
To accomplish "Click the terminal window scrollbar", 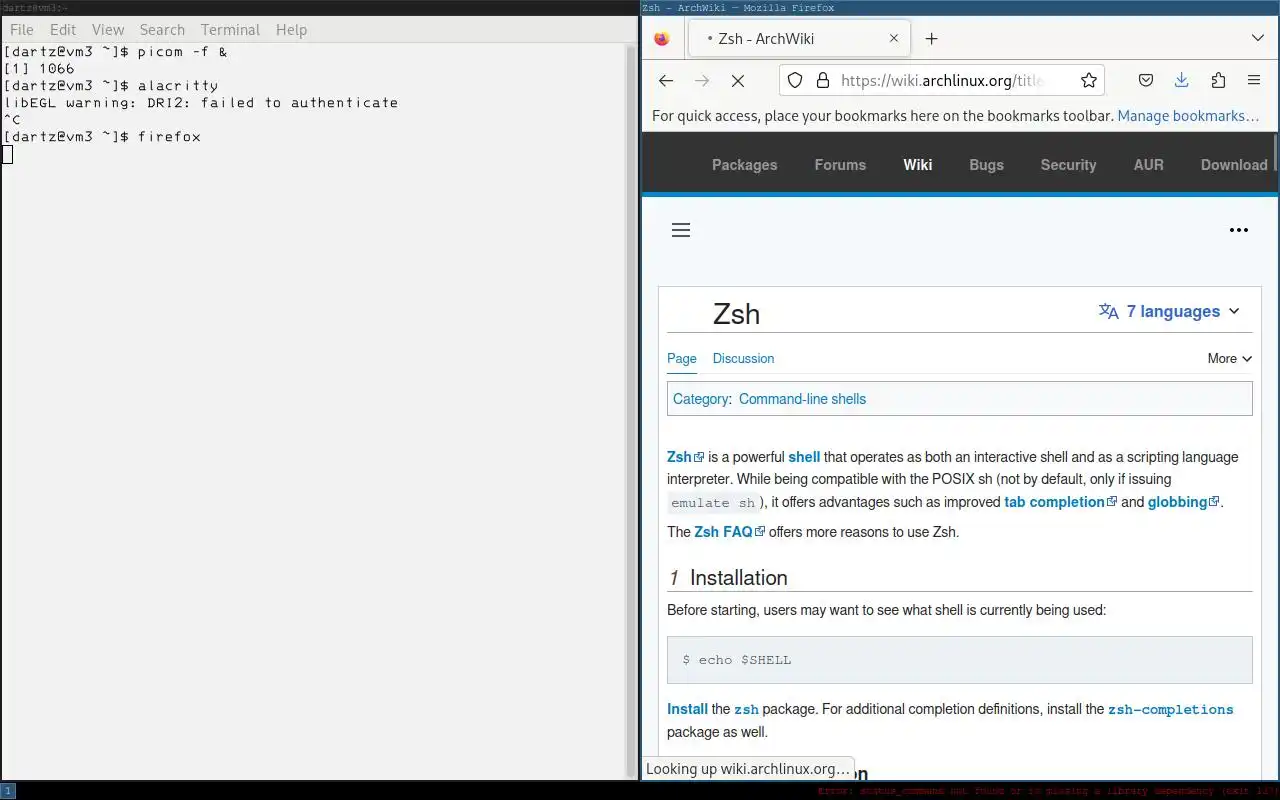I will pyautogui.click(x=631, y=410).
